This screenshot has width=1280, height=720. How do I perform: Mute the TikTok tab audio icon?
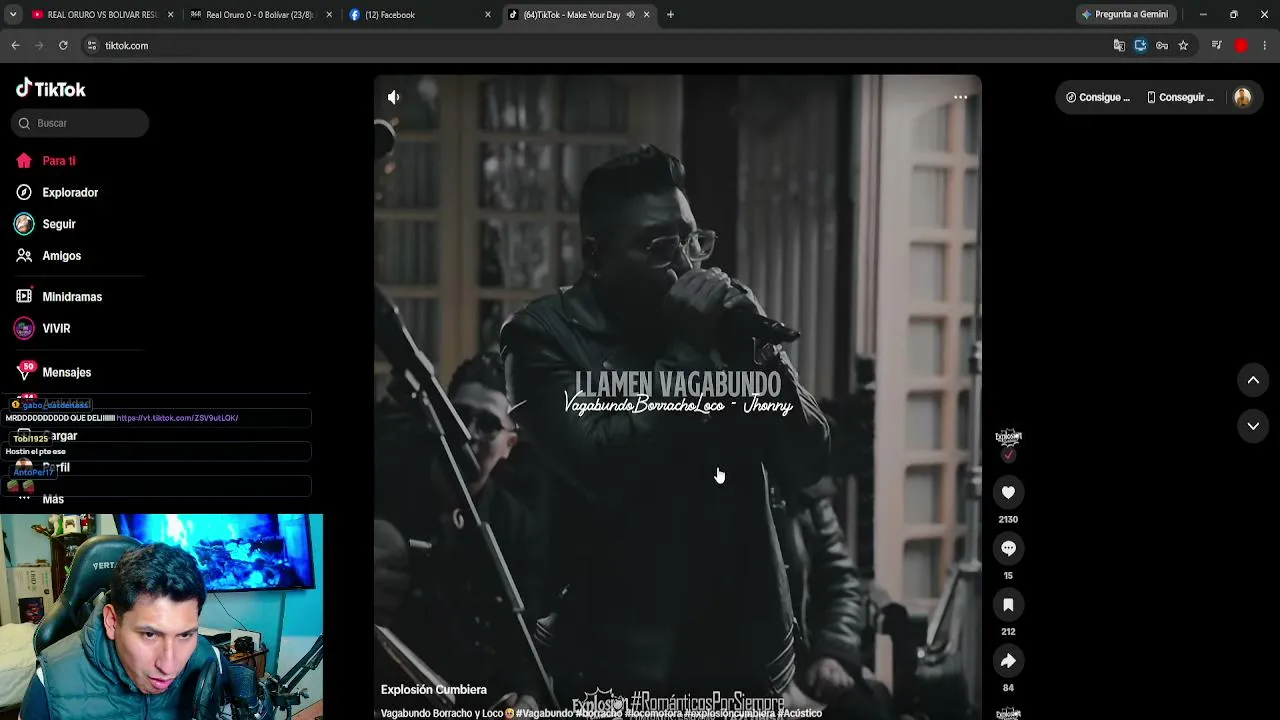point(630,15)
